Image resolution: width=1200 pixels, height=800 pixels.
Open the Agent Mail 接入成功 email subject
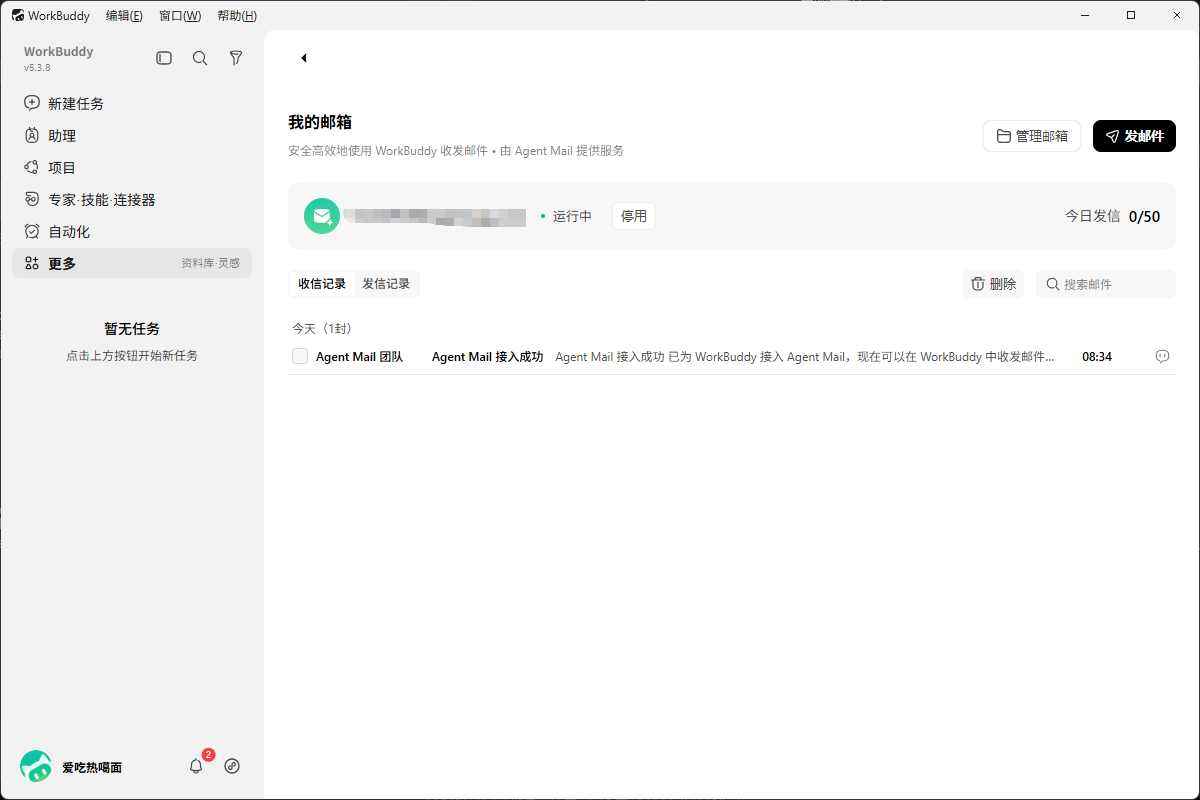coord(487,357)
